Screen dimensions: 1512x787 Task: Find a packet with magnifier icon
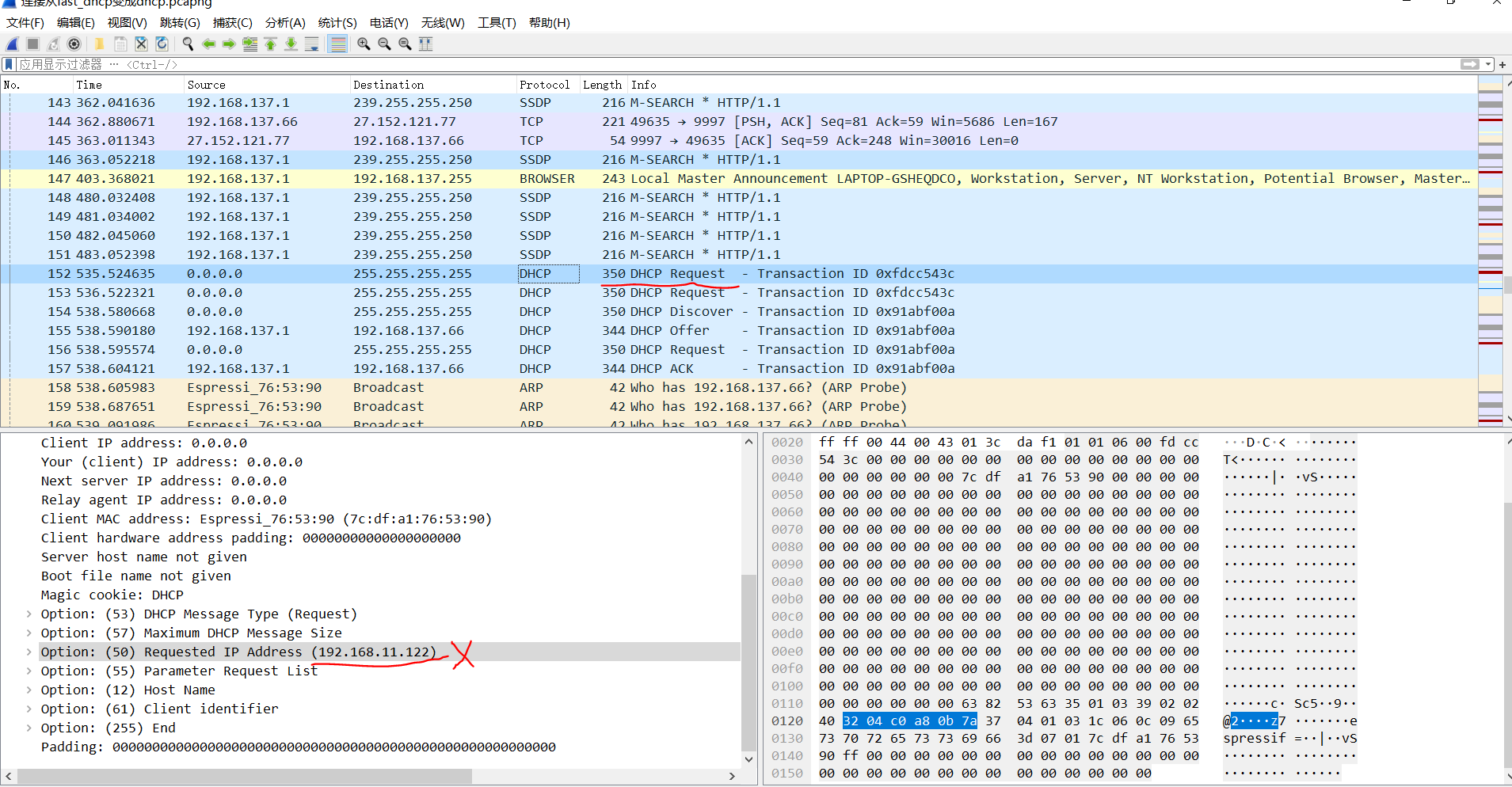click(188, 44)
